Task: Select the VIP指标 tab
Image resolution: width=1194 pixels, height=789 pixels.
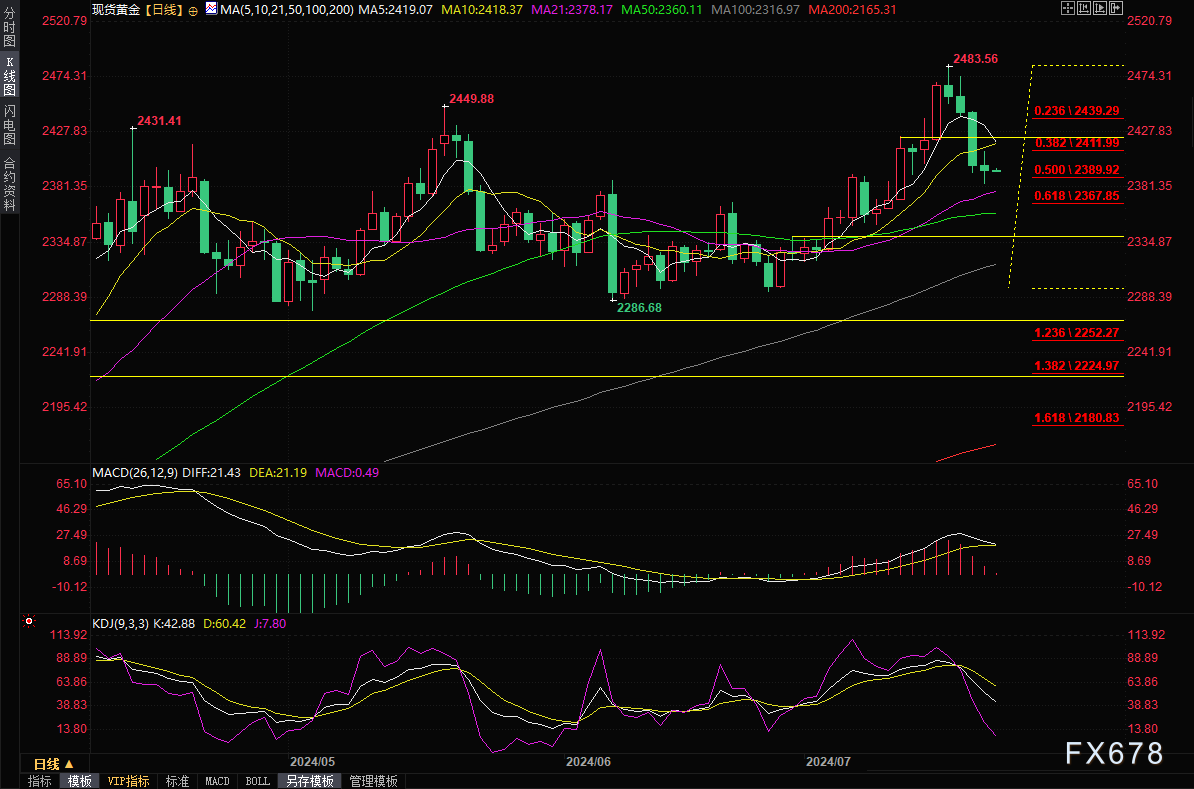Action: click(128, 781)
